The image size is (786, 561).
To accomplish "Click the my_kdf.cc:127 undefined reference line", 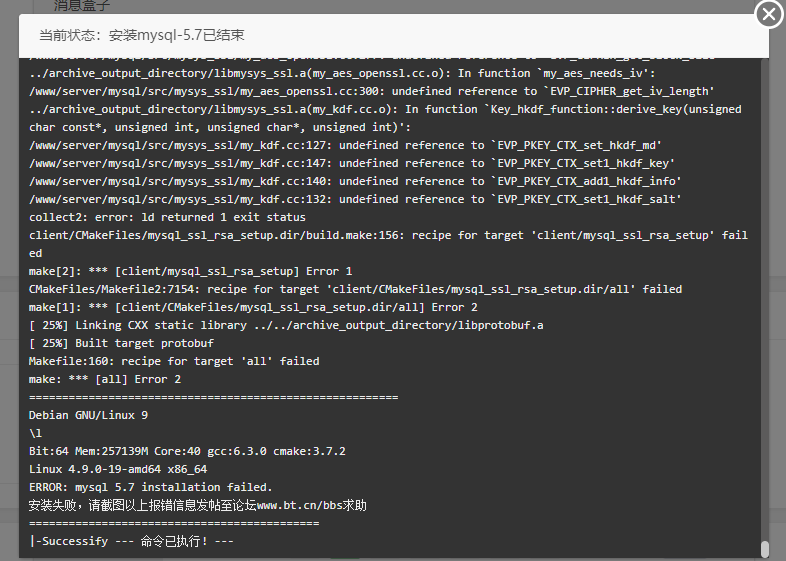I will click(x=345, y=145).
